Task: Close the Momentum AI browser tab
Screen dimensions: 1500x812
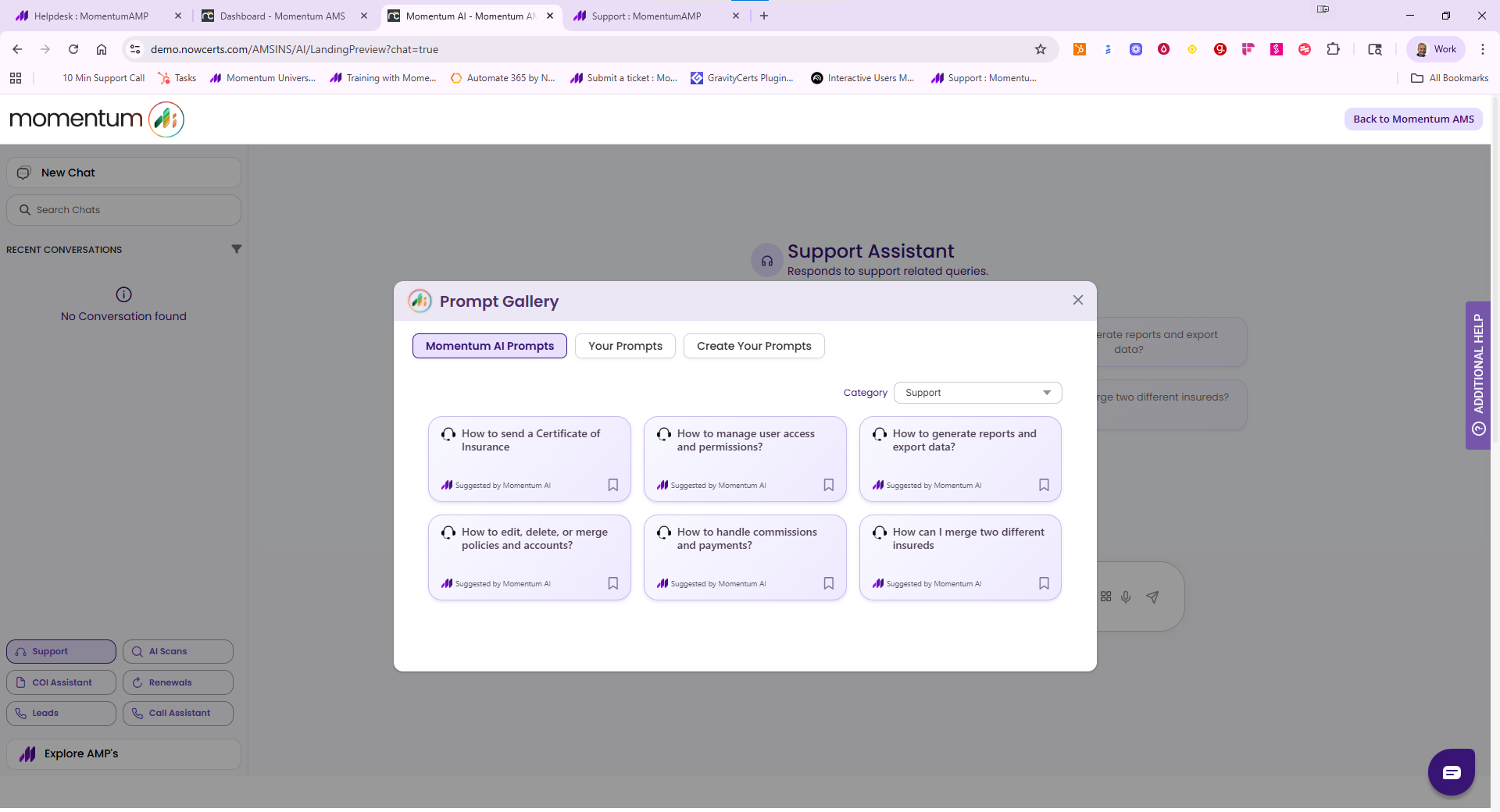Action: tap(550, 16)
